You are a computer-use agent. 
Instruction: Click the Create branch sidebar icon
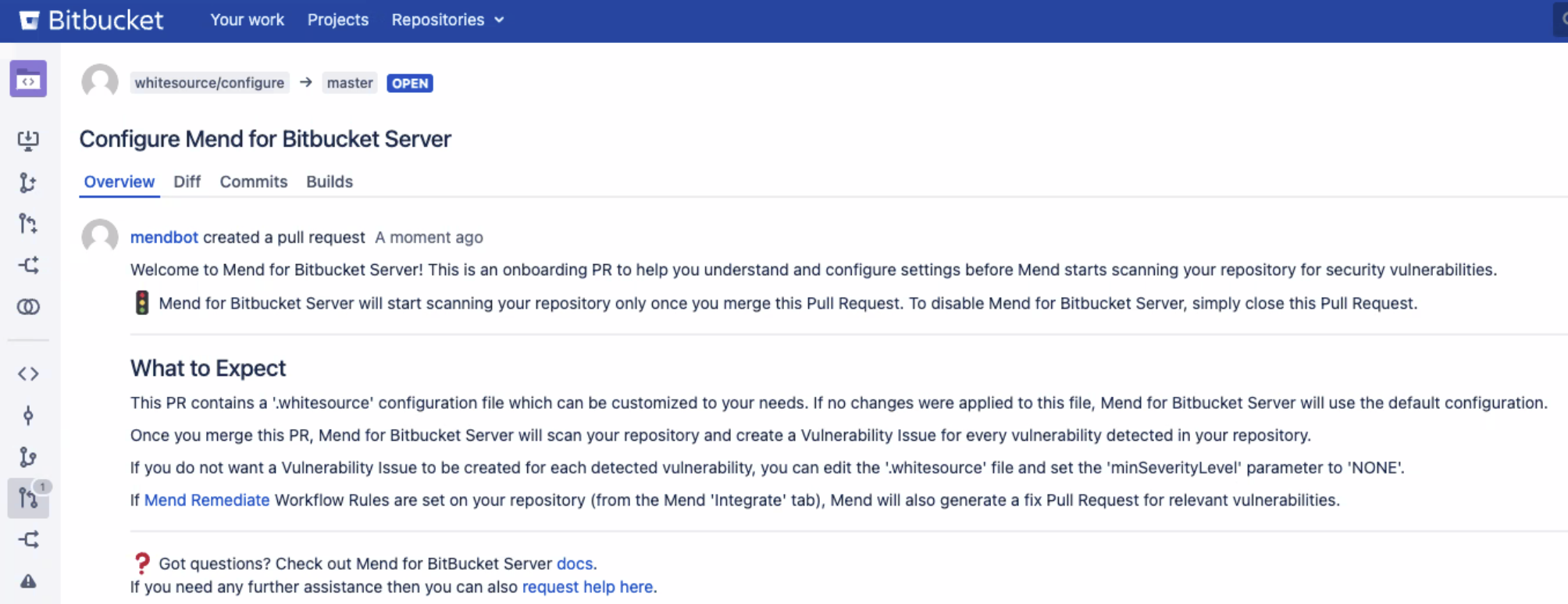pos(28,183)
